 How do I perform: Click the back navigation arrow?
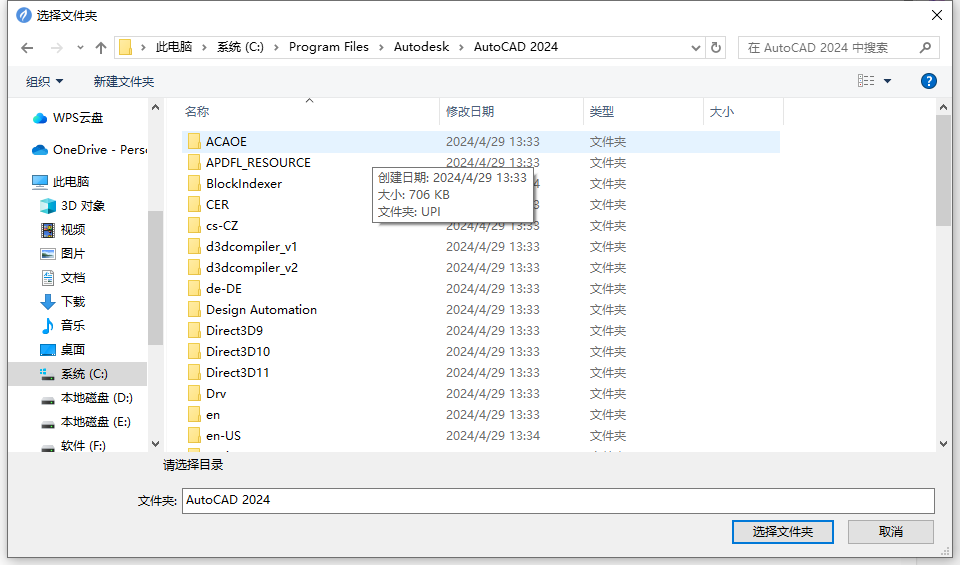(x=27, y=47)
